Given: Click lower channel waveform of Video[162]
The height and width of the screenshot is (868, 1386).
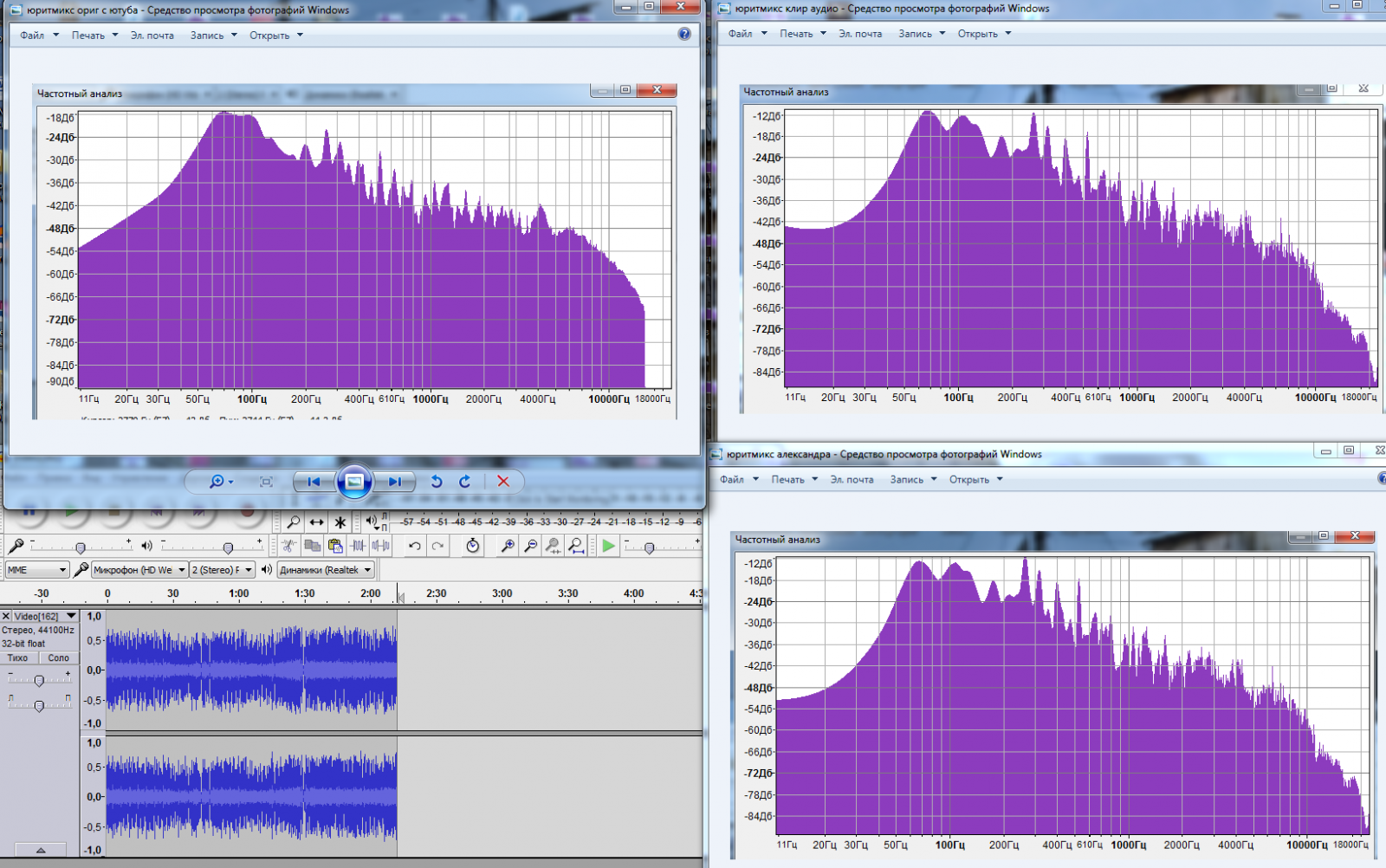Looking at the screenshot, I should (x=251, y=797).
